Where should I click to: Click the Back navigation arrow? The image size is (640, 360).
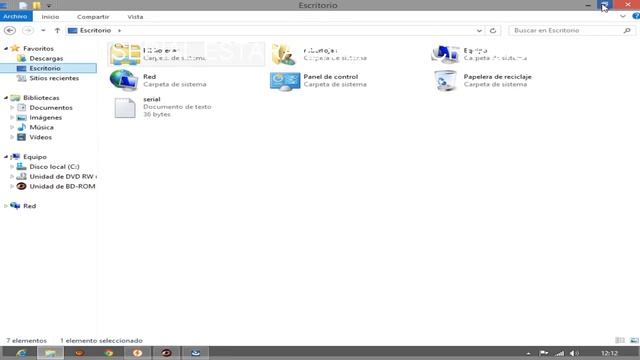(x=10, y=31)
